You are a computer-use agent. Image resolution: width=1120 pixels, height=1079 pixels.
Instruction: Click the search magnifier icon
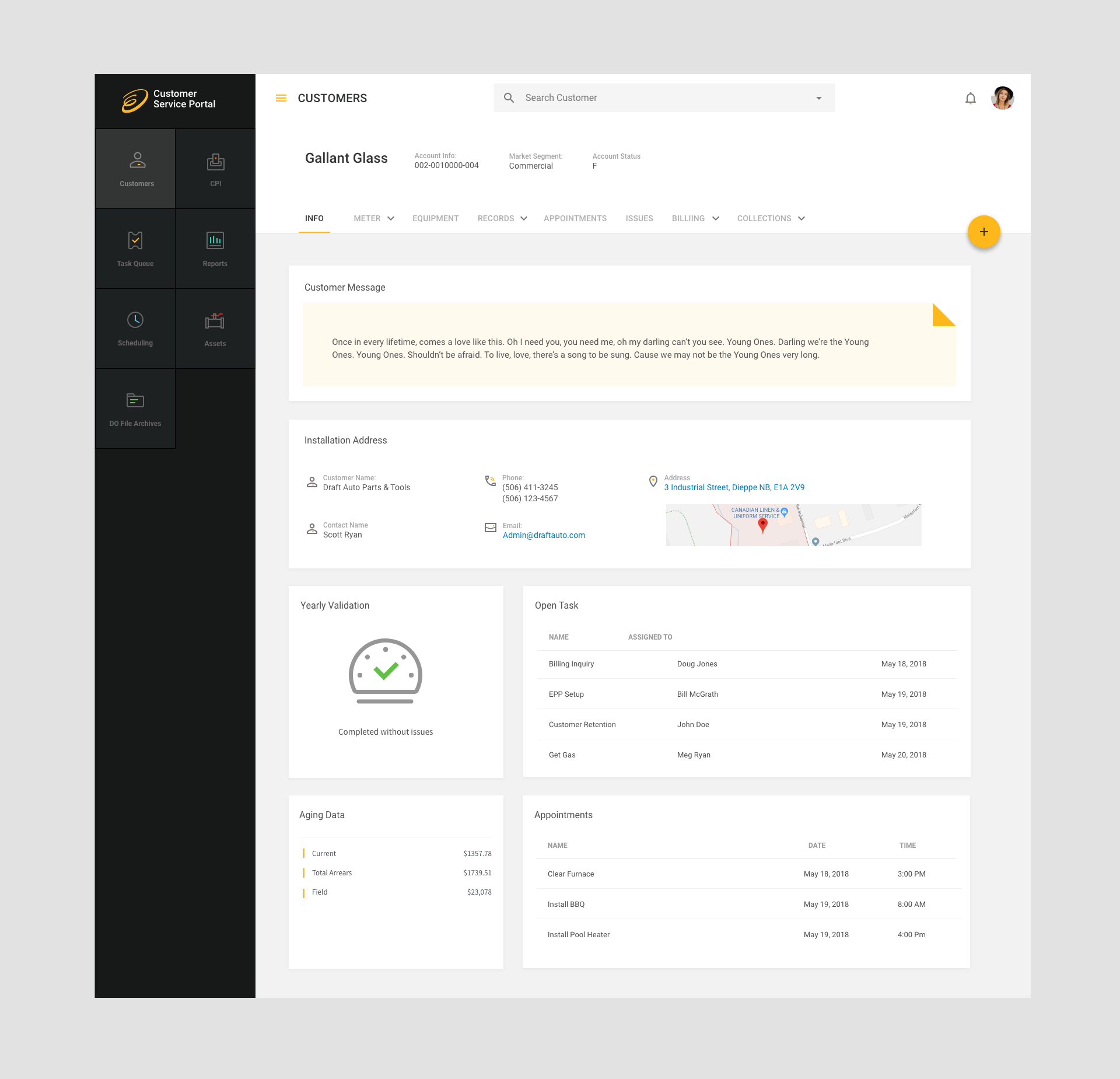tap(509, 98)
